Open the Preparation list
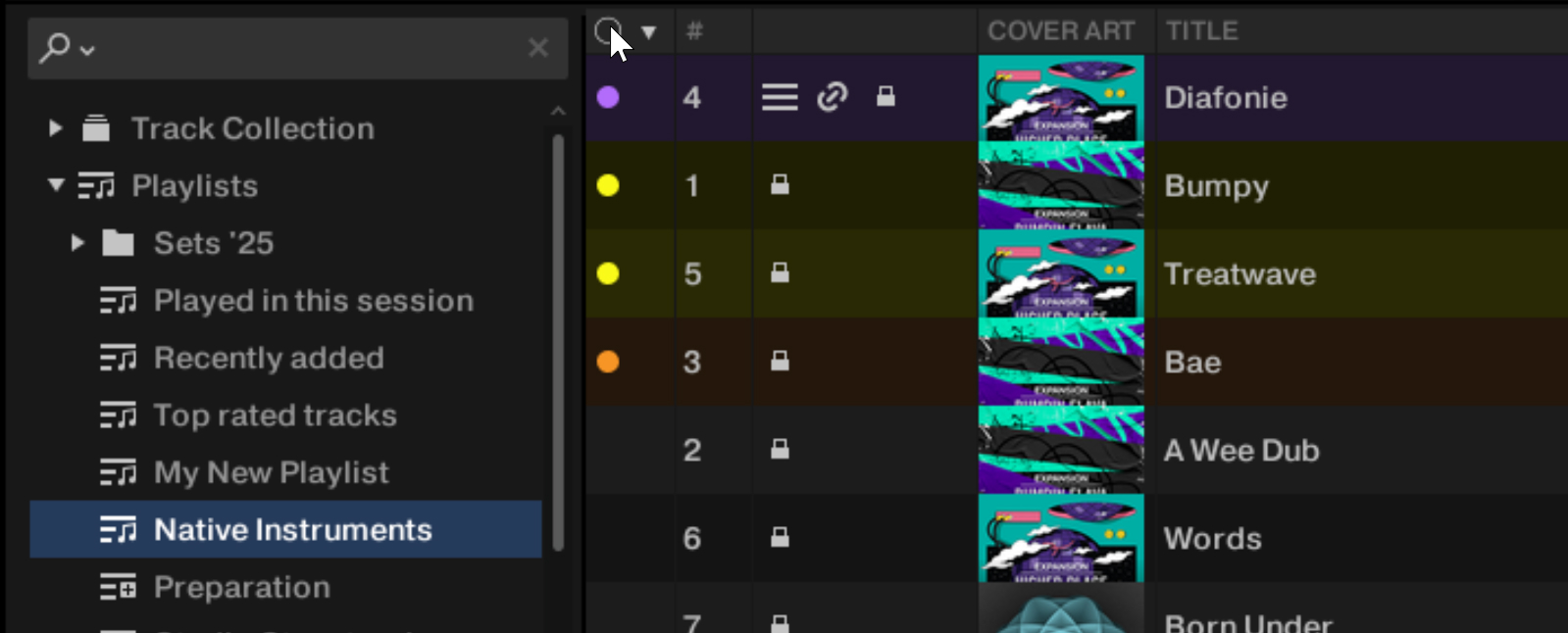1568x633 pixels. pyautogui.click(x=242, y=587)
